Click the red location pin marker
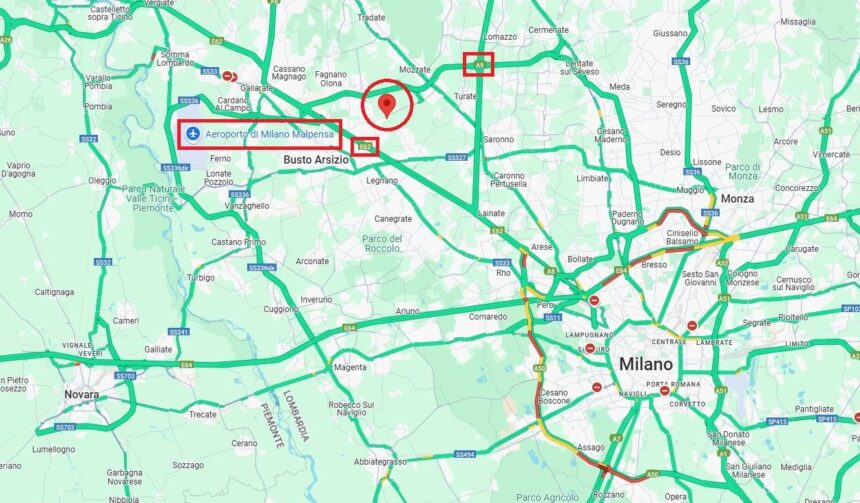The image size is (860, 503). [x=388, y=105]
